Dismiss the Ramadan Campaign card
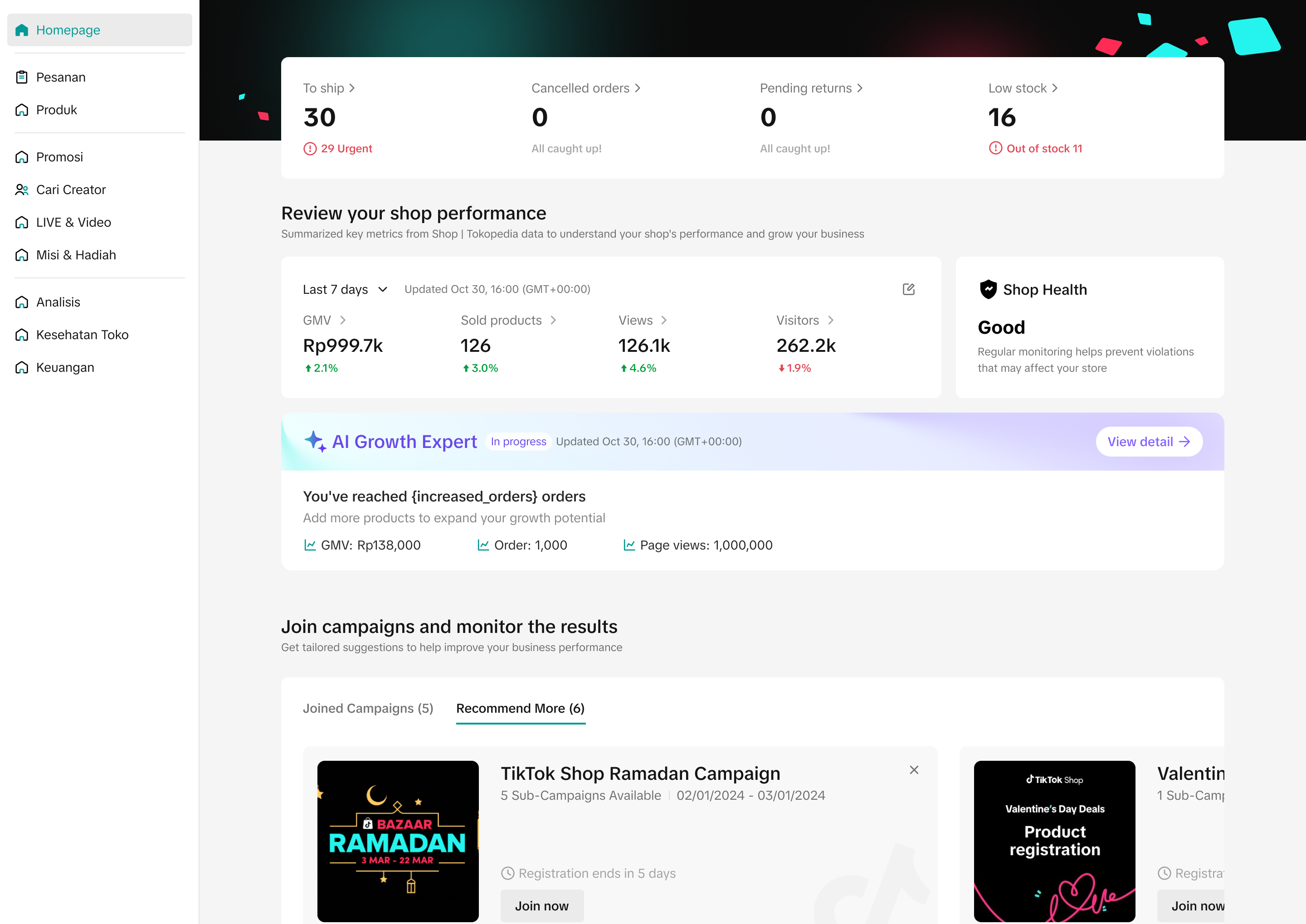The image size is (1306, 924). pos(914,770)
